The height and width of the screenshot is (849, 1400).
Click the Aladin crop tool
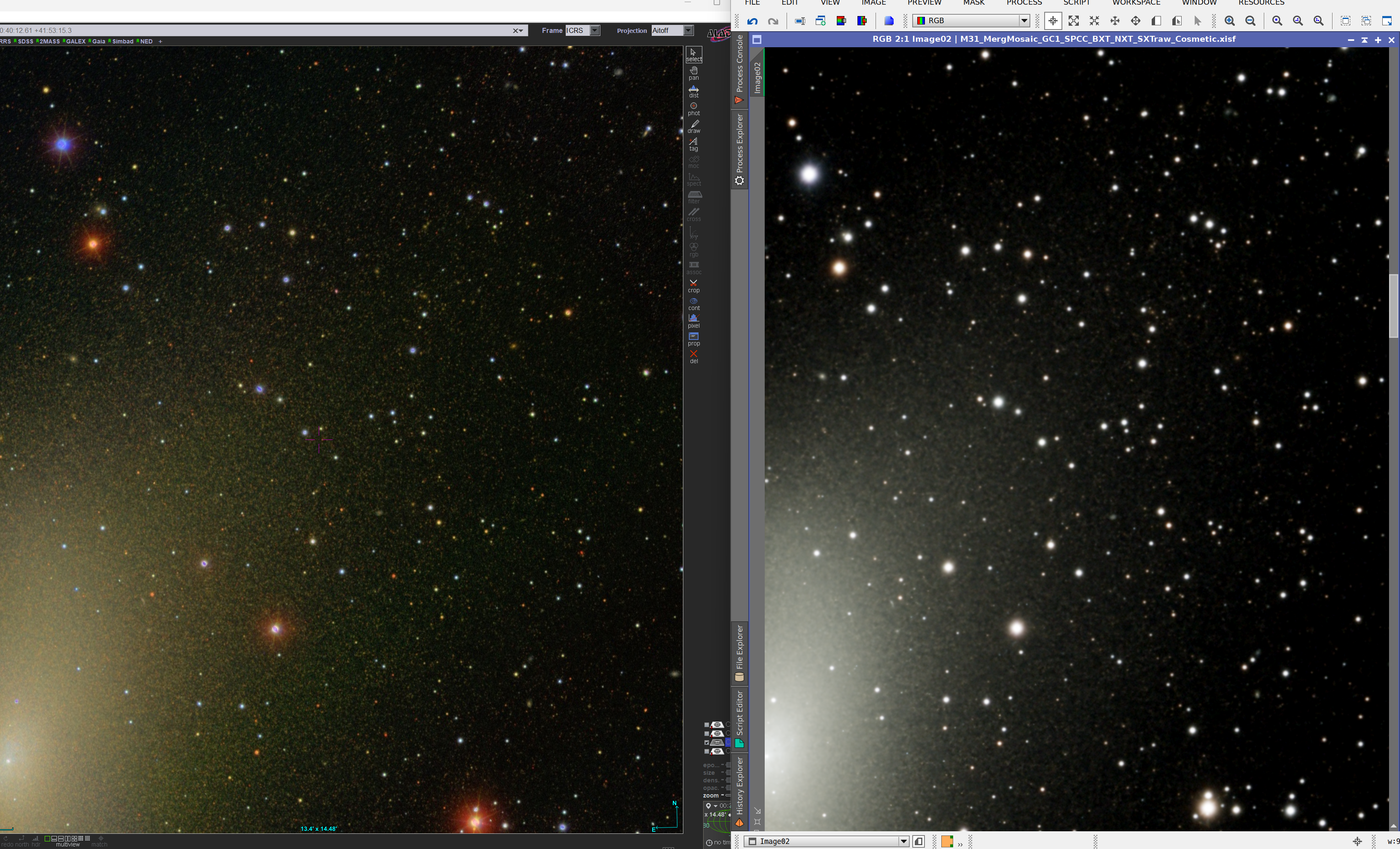[x=694, y=286]
